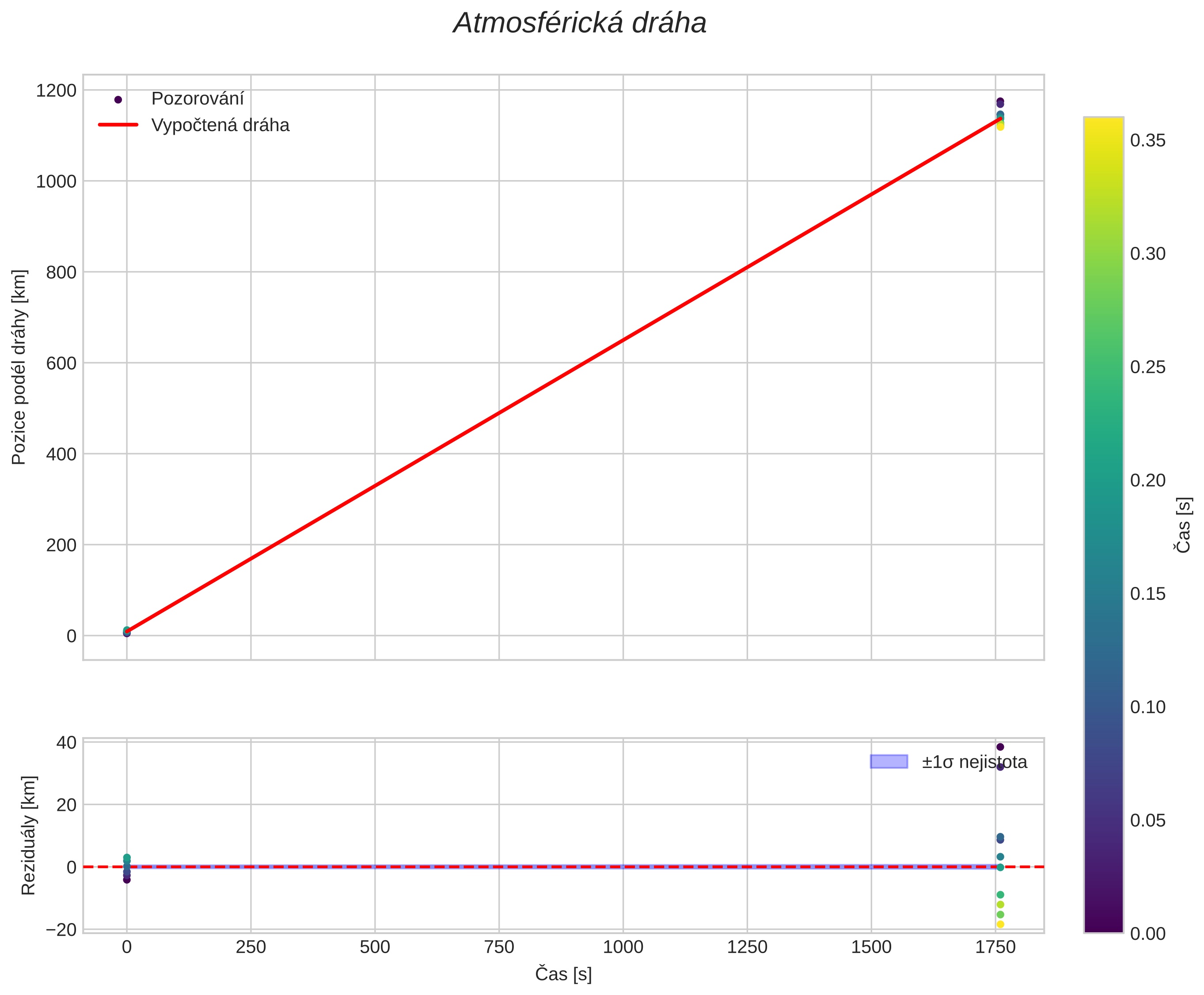This screenshot has height=995, width=1204.
Task: Click the 'Čas [s]' x-axis label
Action: pos(563,974)
